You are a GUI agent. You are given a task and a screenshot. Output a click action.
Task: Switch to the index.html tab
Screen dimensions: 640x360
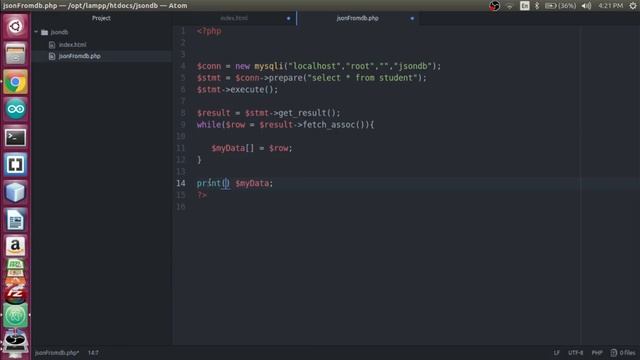[234, 18]
